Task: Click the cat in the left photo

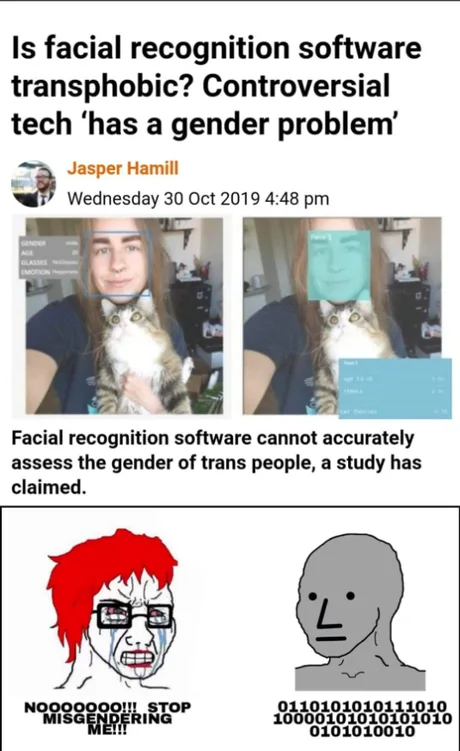Action: [x=141, y=354]
